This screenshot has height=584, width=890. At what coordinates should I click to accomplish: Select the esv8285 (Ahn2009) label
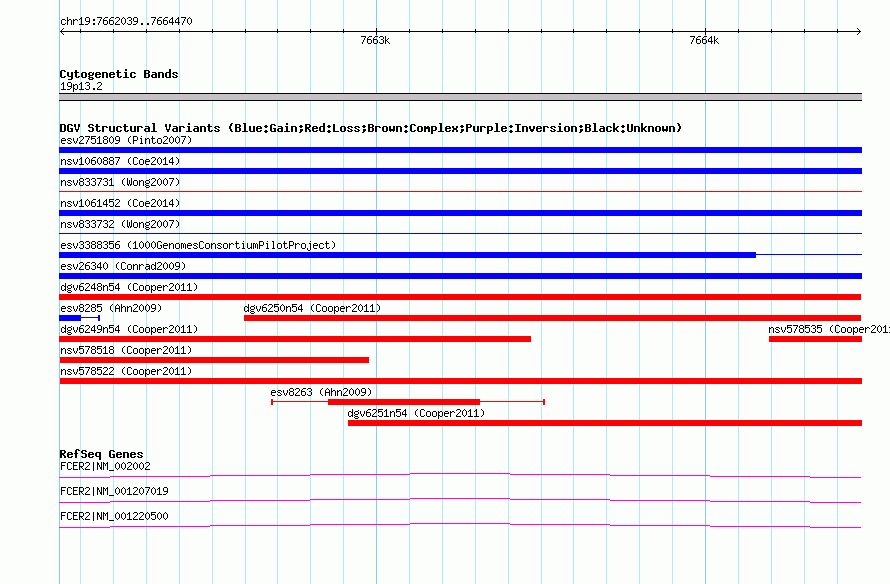pyautogui.click(x=111, y=308)
